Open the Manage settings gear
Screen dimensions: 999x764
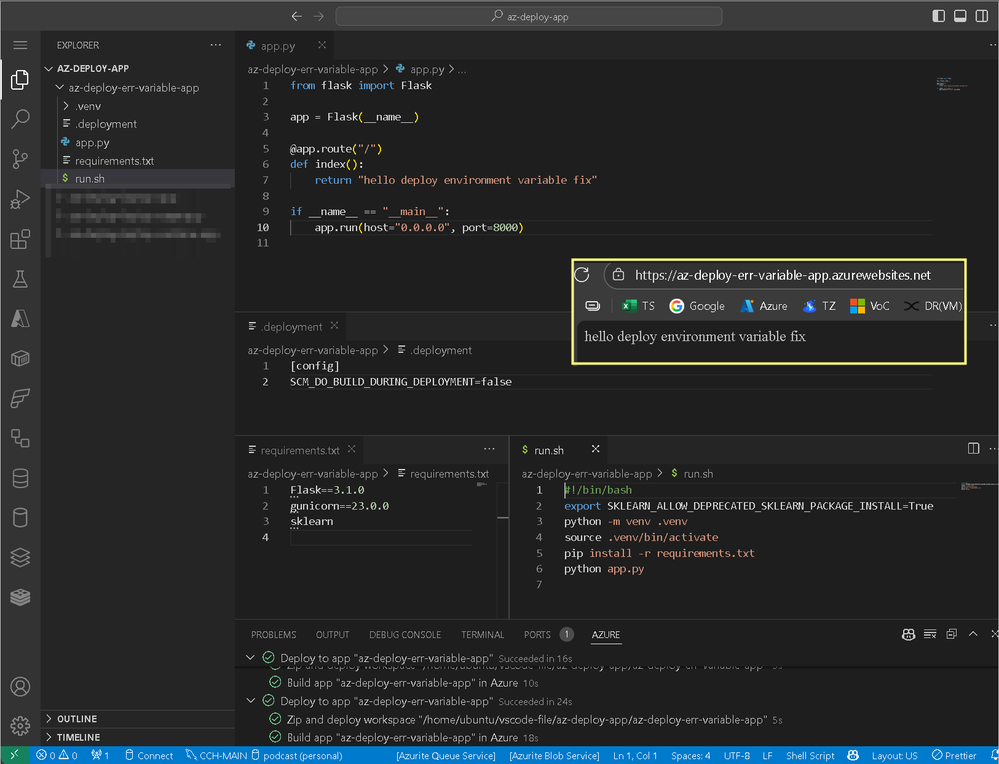(x=20, y=725)
